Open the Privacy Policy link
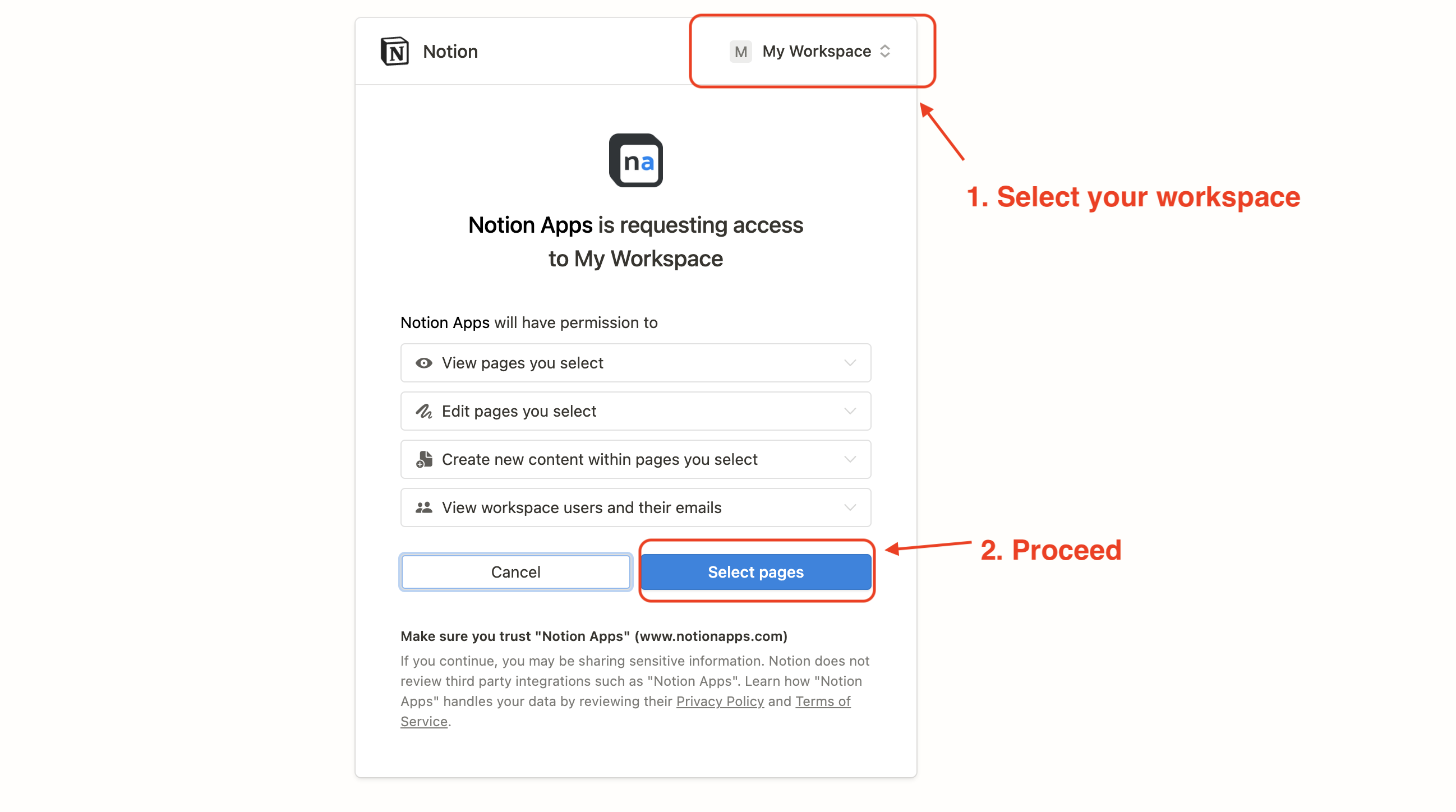The height and width of the screenshot is (812, 1456). tap(720, 701)
